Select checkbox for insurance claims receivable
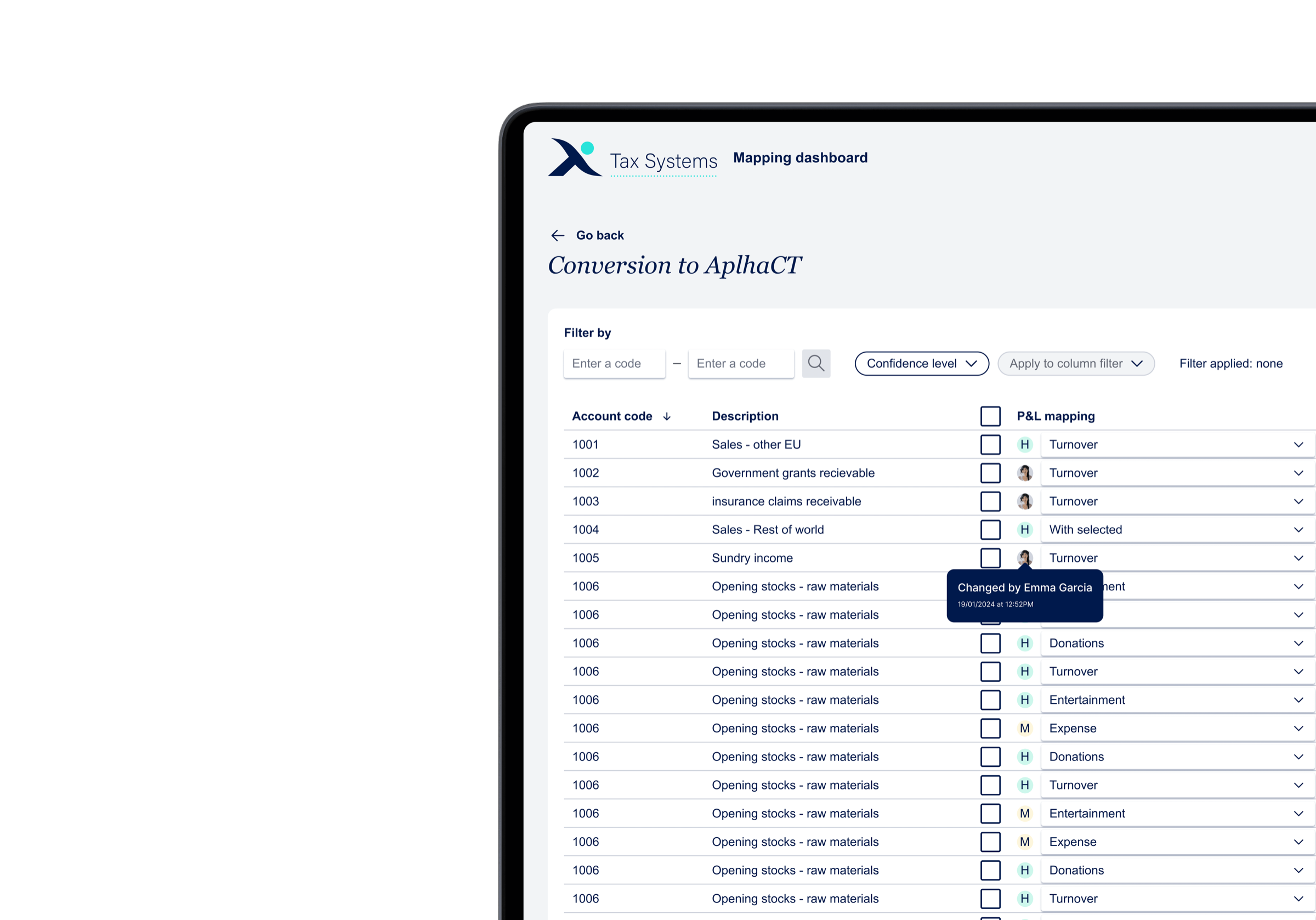The image size is (1316, 920). click(990, 501)
